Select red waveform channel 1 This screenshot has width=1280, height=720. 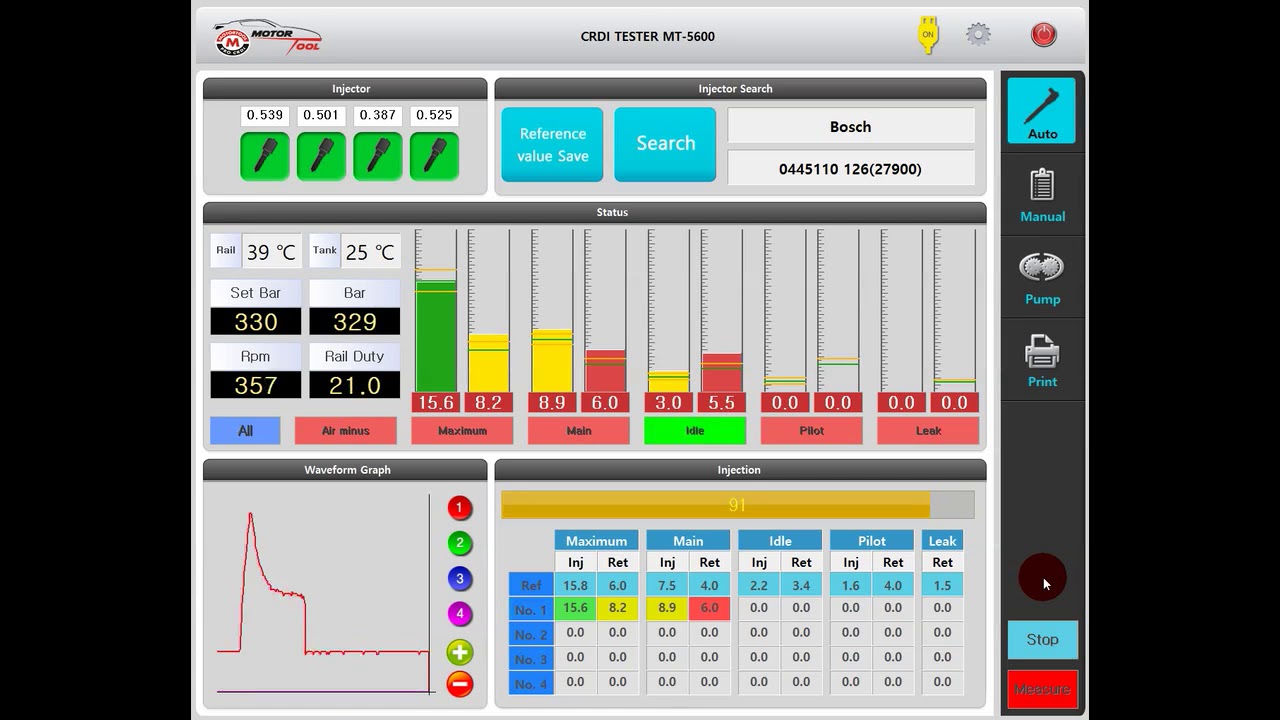click(459, 508)
